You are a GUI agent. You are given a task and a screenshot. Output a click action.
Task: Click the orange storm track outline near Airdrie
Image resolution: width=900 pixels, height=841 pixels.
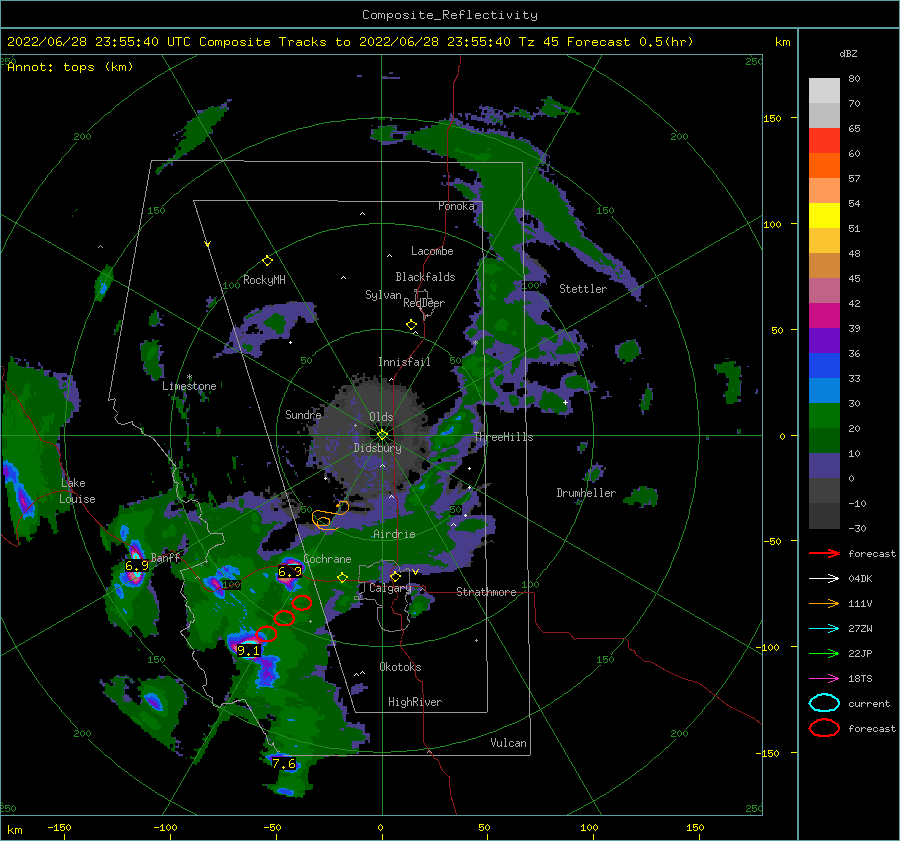[x=330, y=516]
